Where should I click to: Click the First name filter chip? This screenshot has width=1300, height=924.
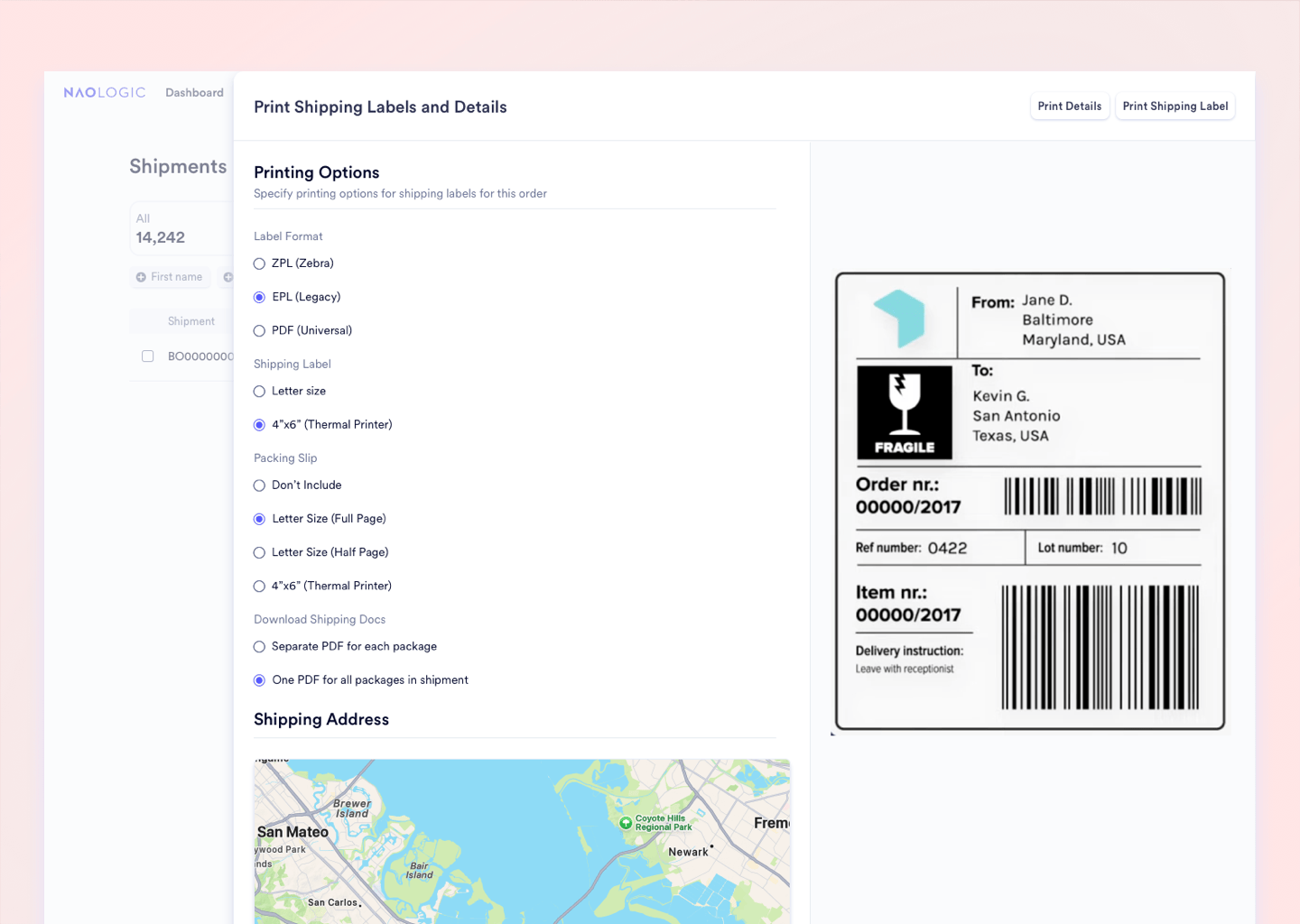170,277
